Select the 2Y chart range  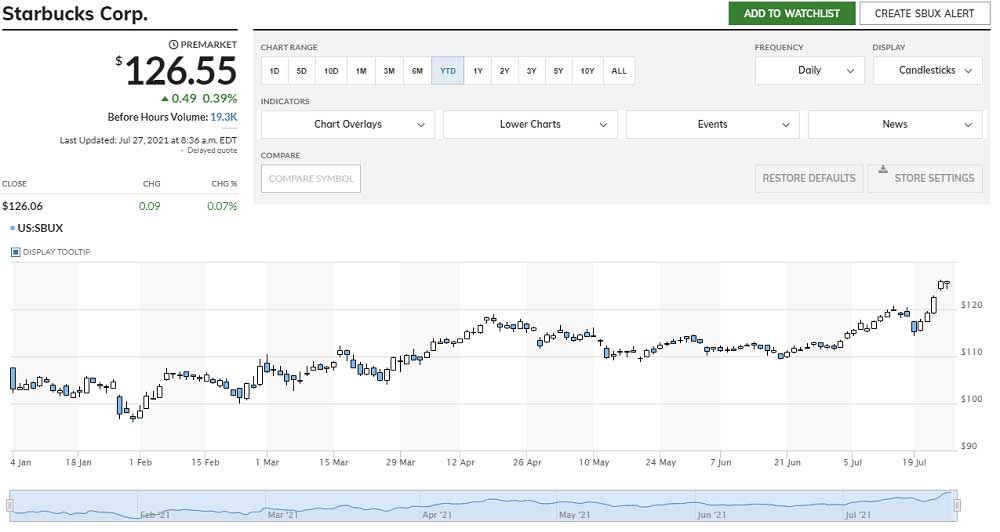coord(504,71)
